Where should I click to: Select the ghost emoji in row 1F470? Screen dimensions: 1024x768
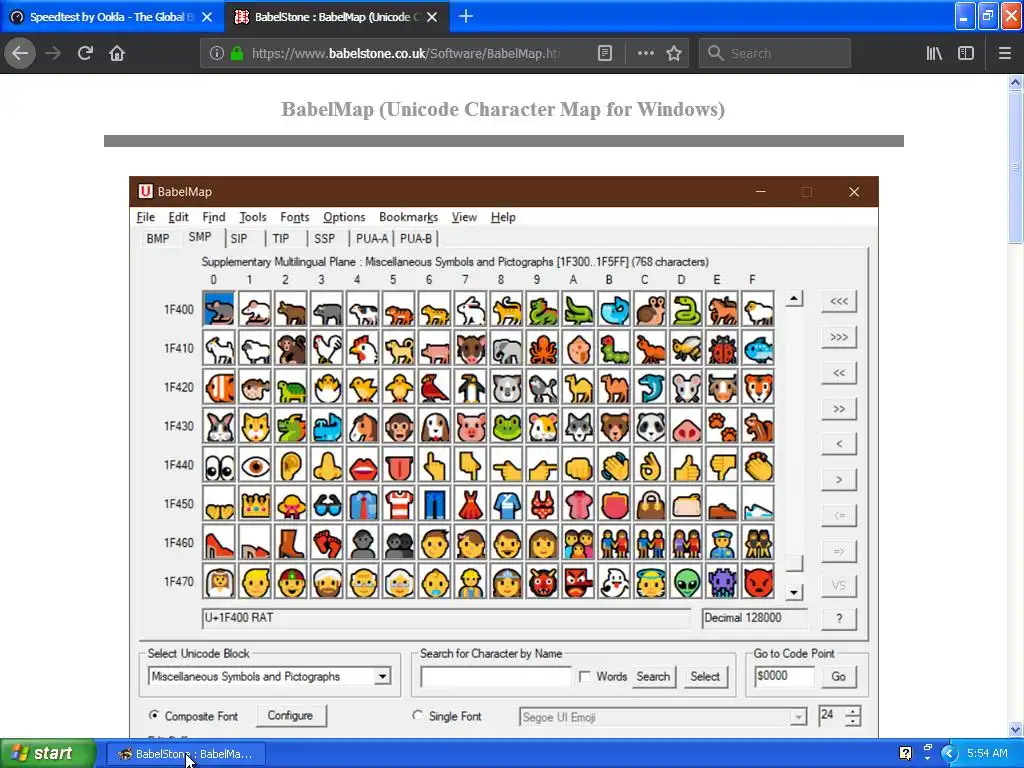point(614,582)
